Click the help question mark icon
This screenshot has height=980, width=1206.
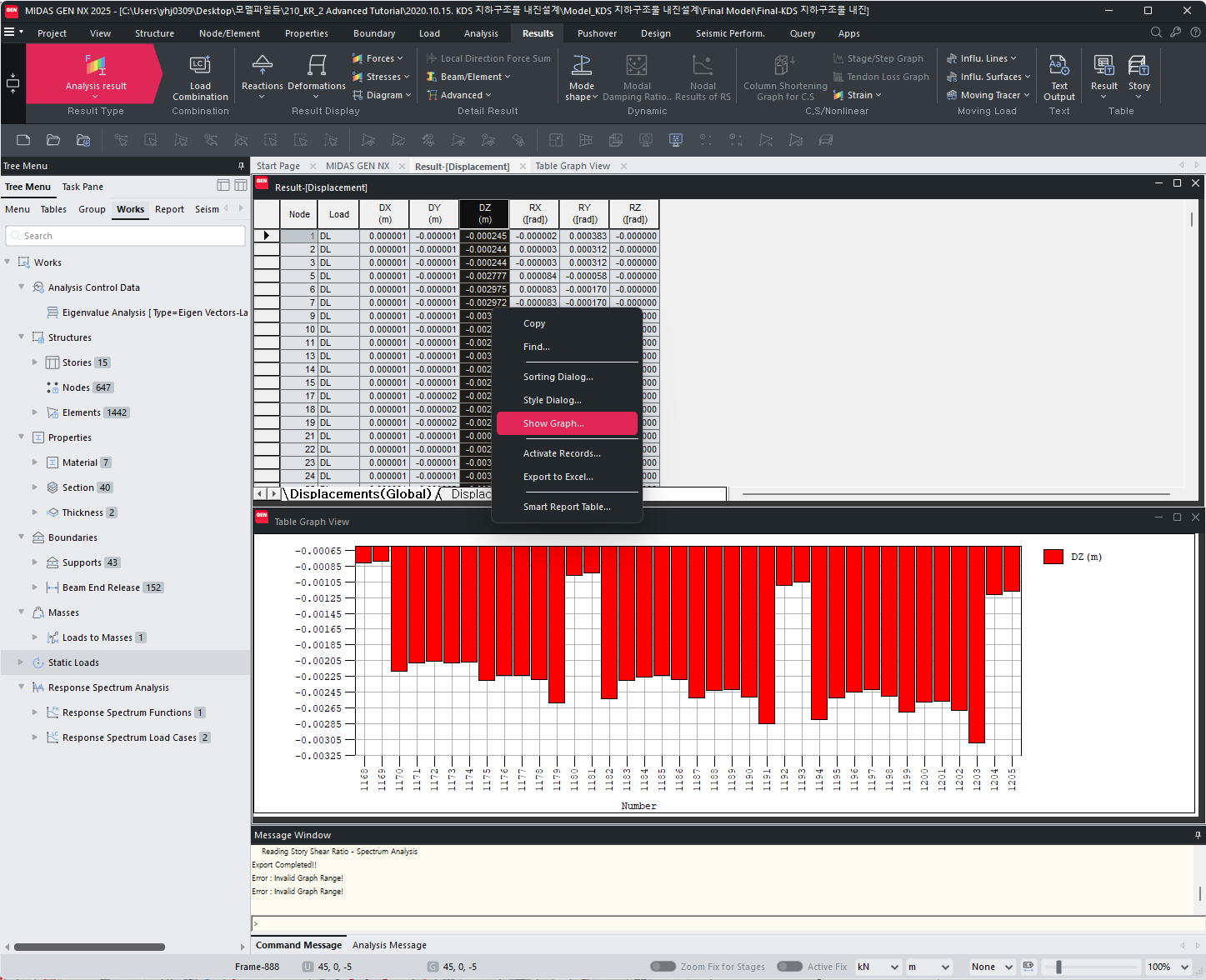click(1195, 32)
